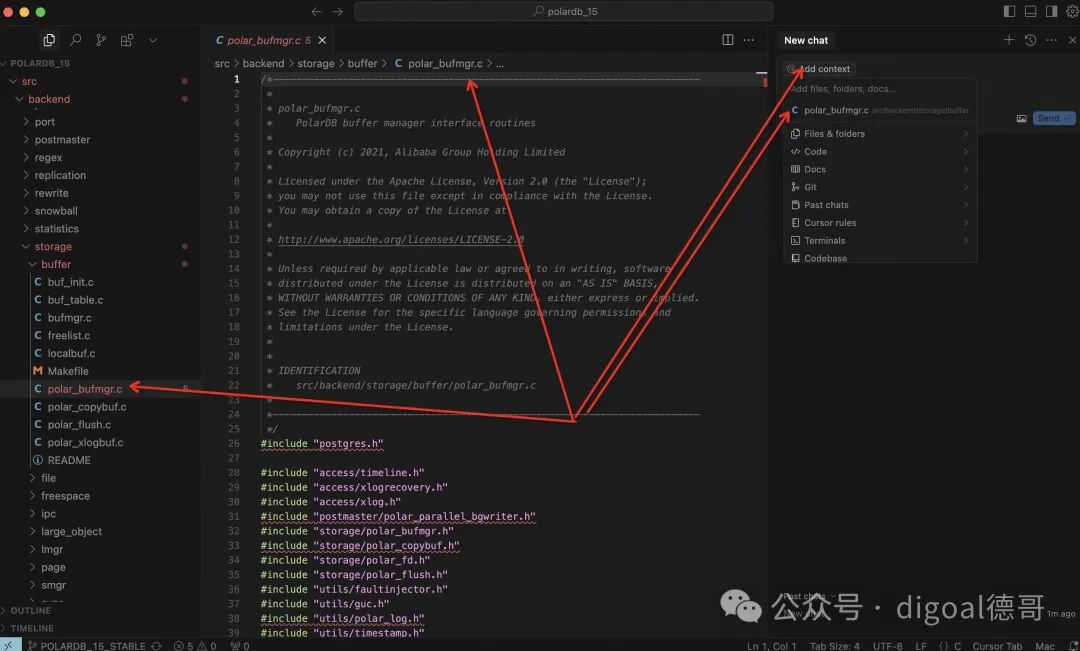
Task: Go back using the navigation arrow
Action: 316,12
